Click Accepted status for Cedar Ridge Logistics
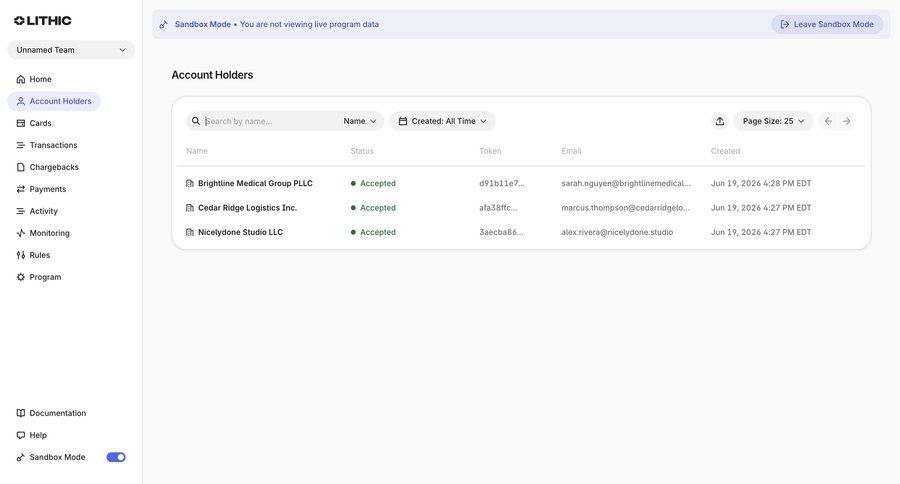 point(373,208)
